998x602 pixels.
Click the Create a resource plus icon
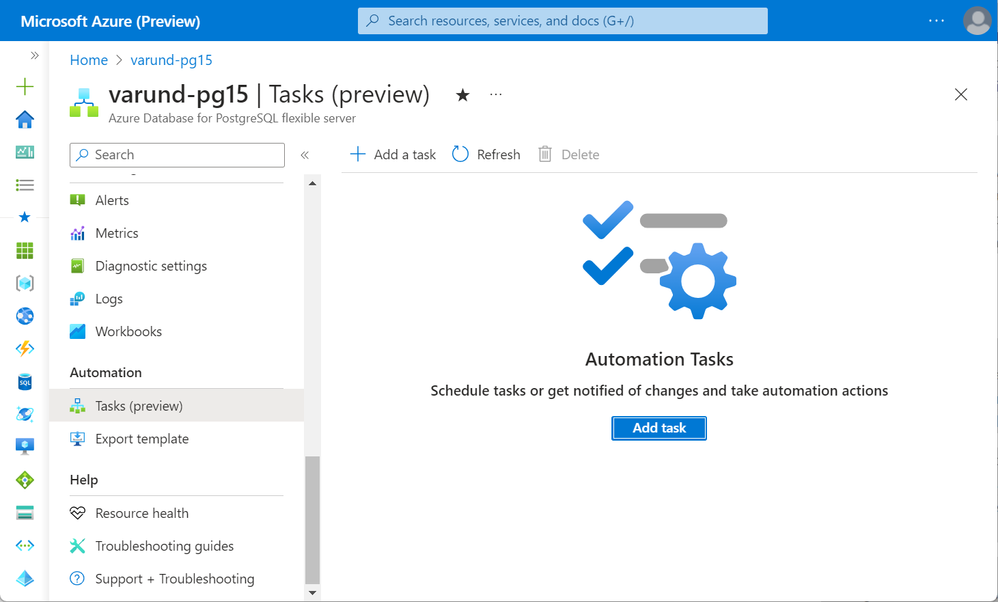(x=25, y=87)
